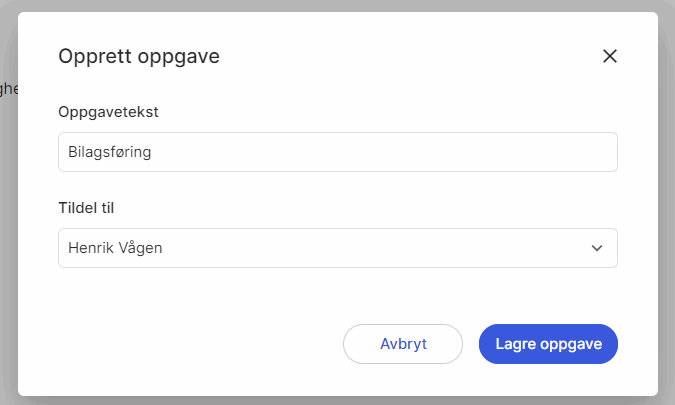The width and height of the screenshot is (675, 405).
Task: Close the Opprett oppgave dialog with X
Action: point(610,56)
